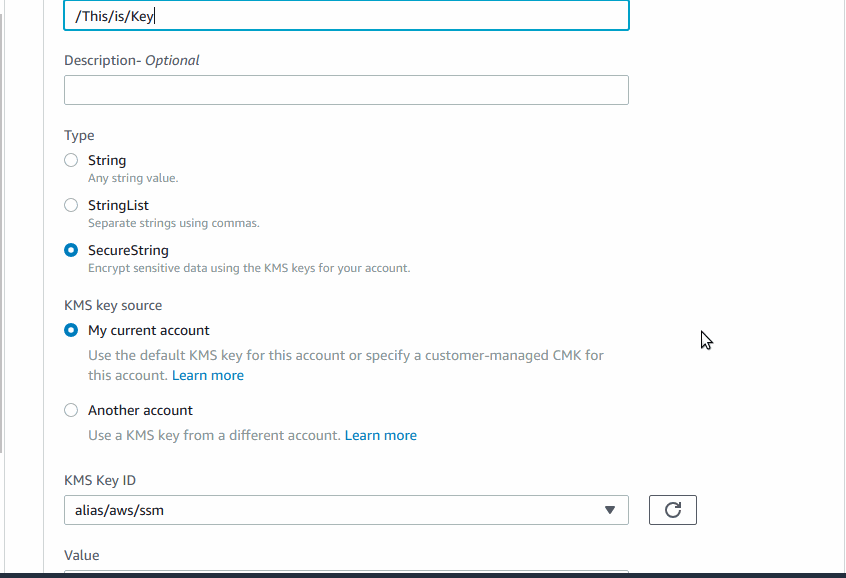Click the 'KMS key source' heading
This screenshot has height=578, width=846.
click(x=113, y=305)
